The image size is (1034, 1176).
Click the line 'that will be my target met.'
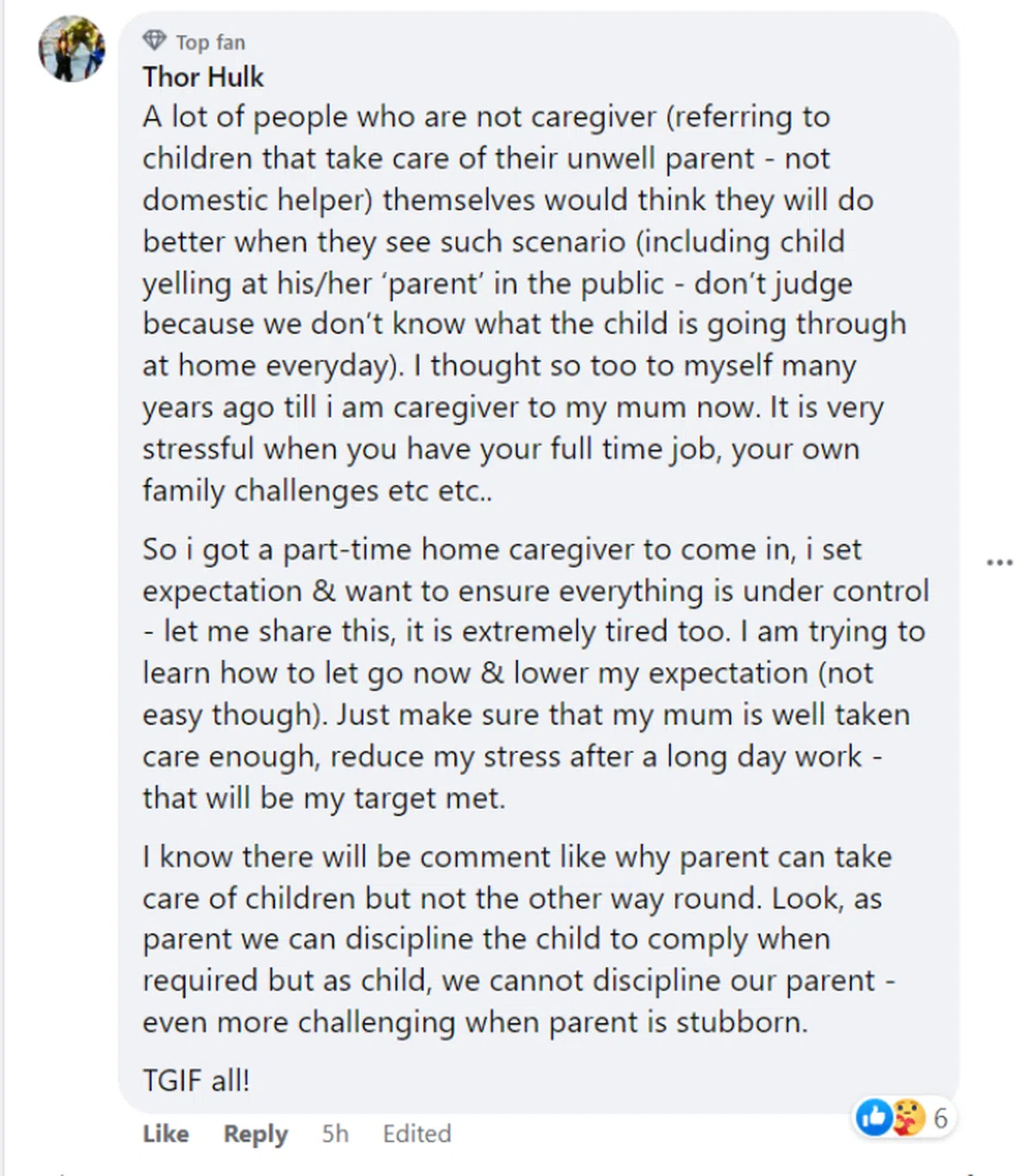pyautogui.click(x=324, y=798)
